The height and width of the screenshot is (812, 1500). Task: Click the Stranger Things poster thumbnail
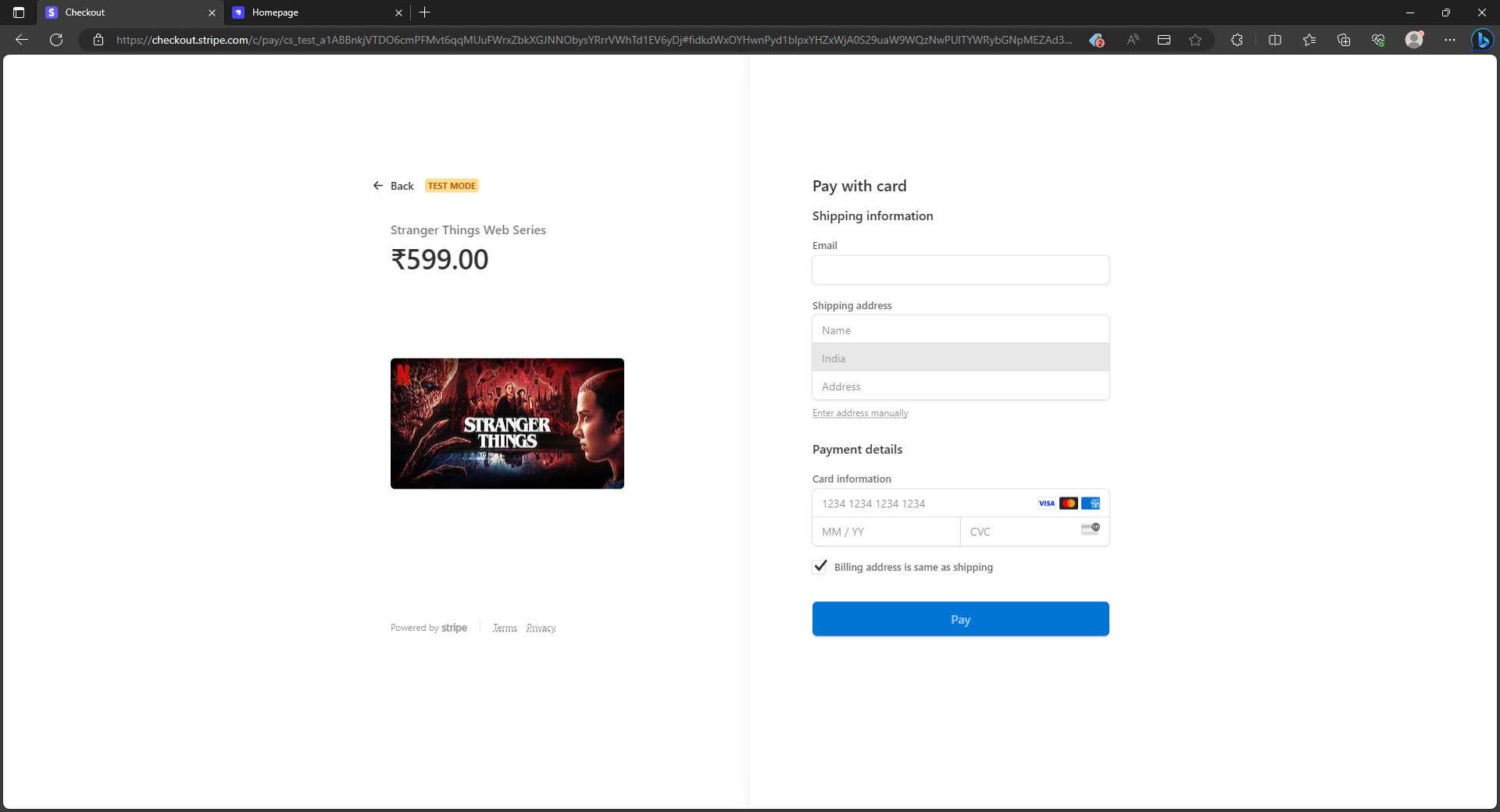click(x=506, y=423)
